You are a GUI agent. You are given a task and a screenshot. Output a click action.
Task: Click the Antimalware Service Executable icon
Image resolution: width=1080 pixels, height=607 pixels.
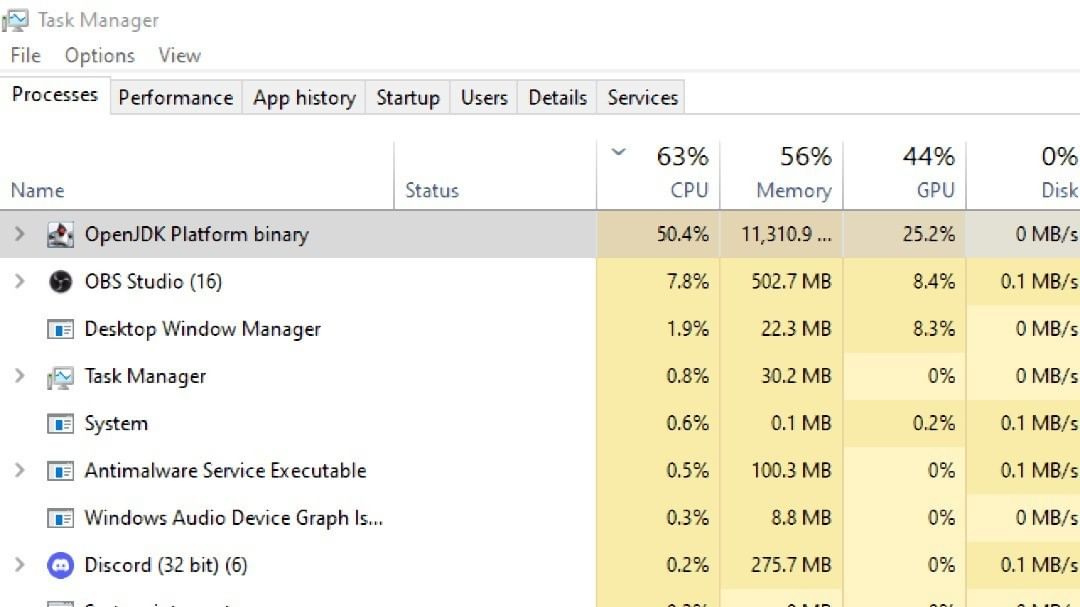(61, 471)
